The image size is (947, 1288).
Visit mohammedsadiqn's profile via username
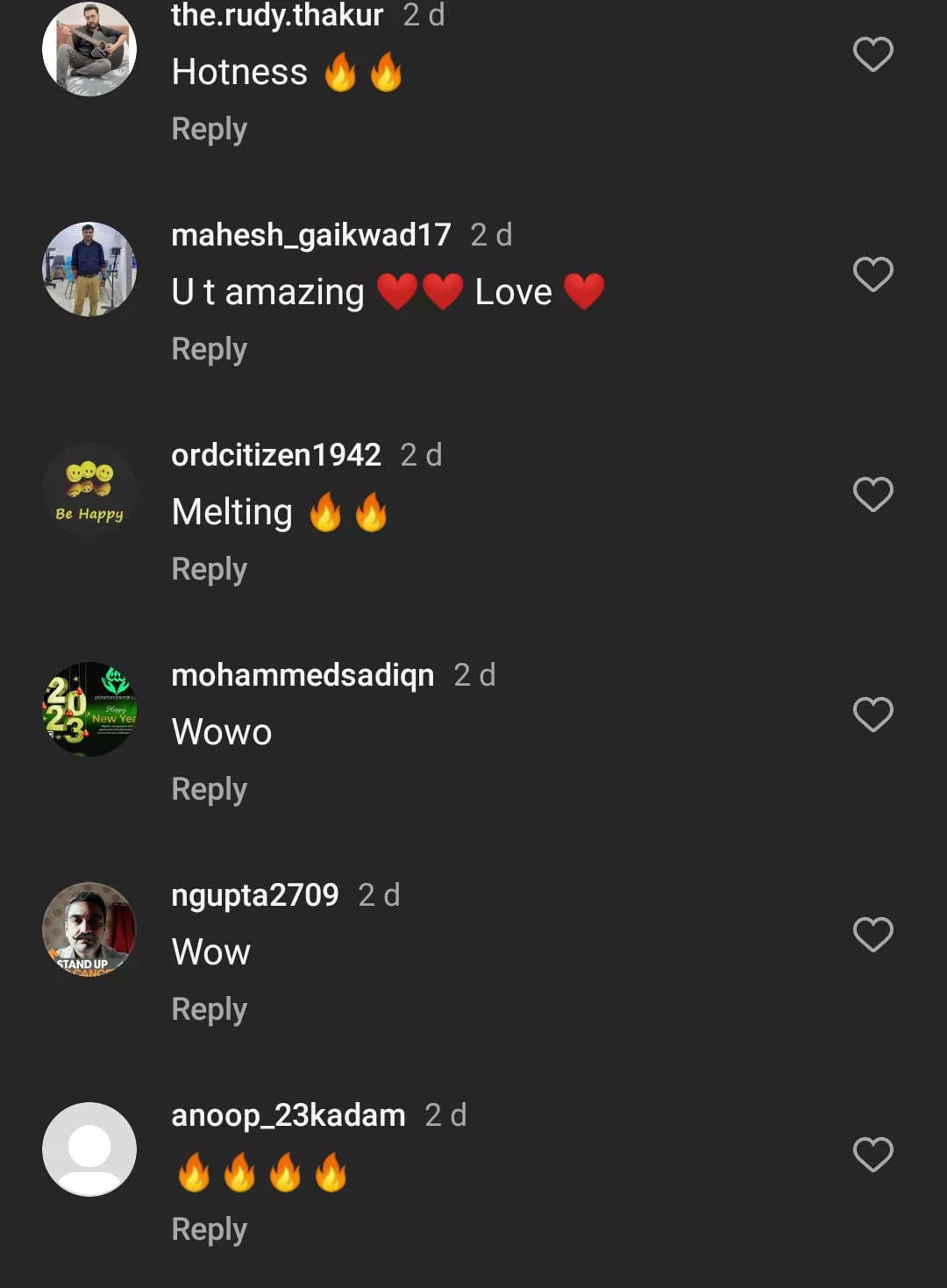(303, 675)
